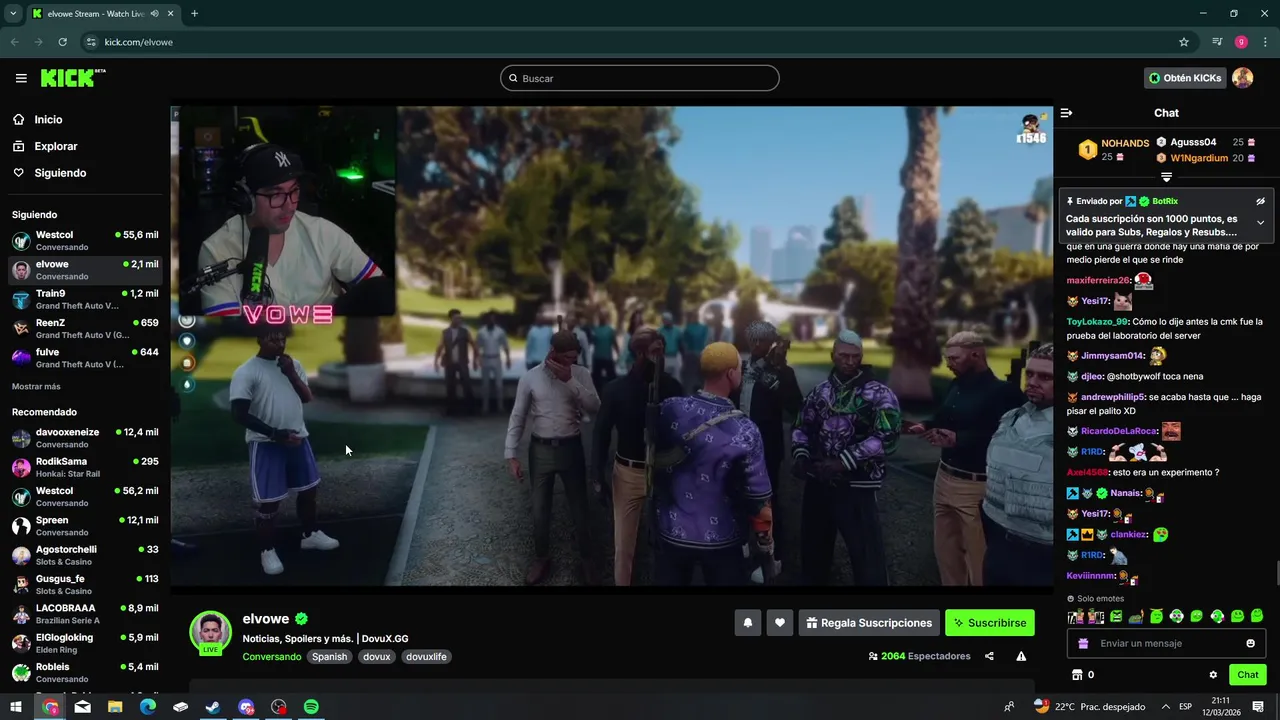Click the Conversando category link

(271, 657)
